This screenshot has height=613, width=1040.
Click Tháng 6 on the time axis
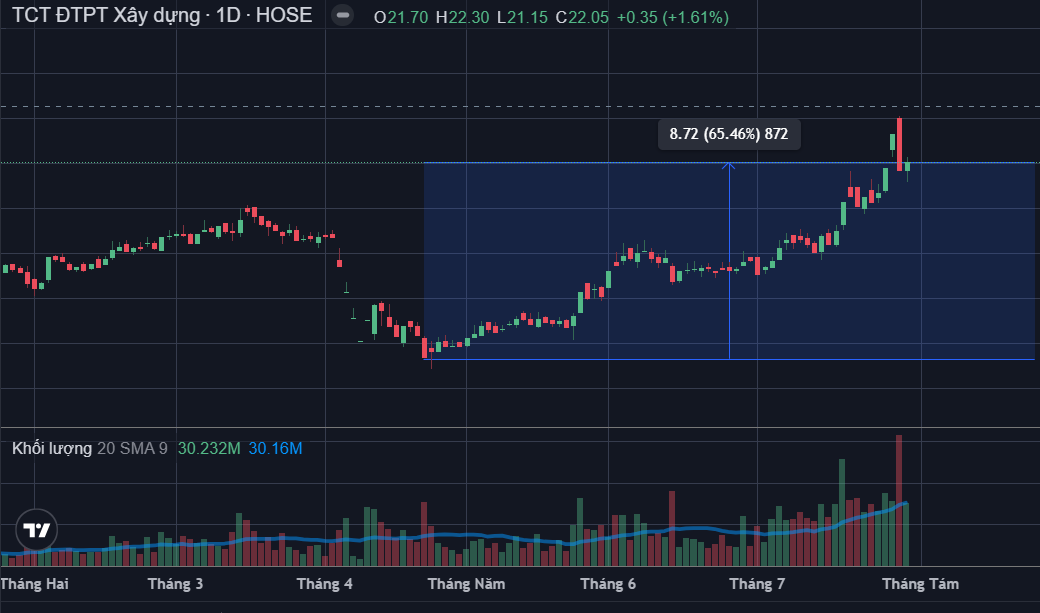pos(608,583)
